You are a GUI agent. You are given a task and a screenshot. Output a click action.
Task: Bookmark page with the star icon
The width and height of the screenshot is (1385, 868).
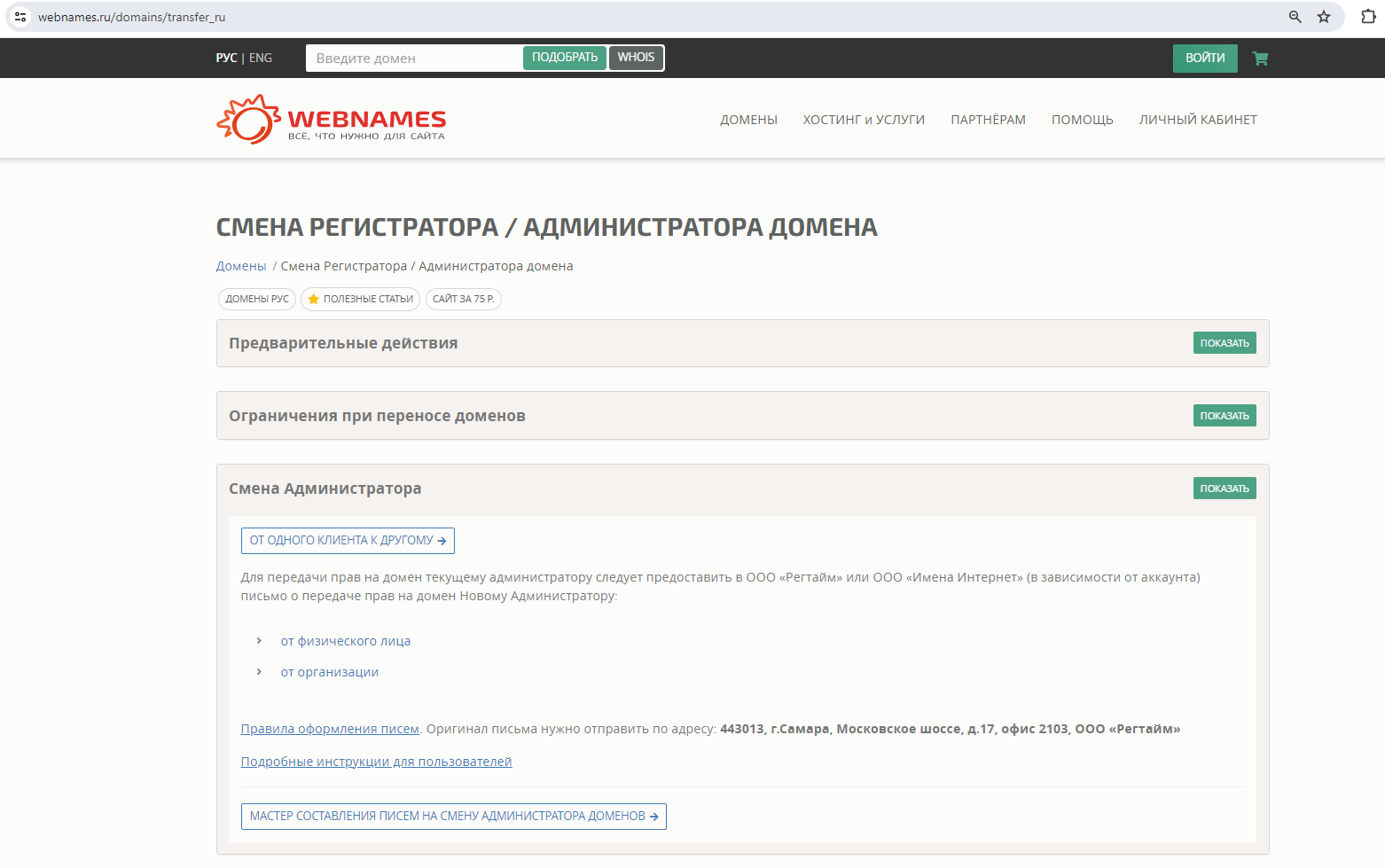point(1324,17)
